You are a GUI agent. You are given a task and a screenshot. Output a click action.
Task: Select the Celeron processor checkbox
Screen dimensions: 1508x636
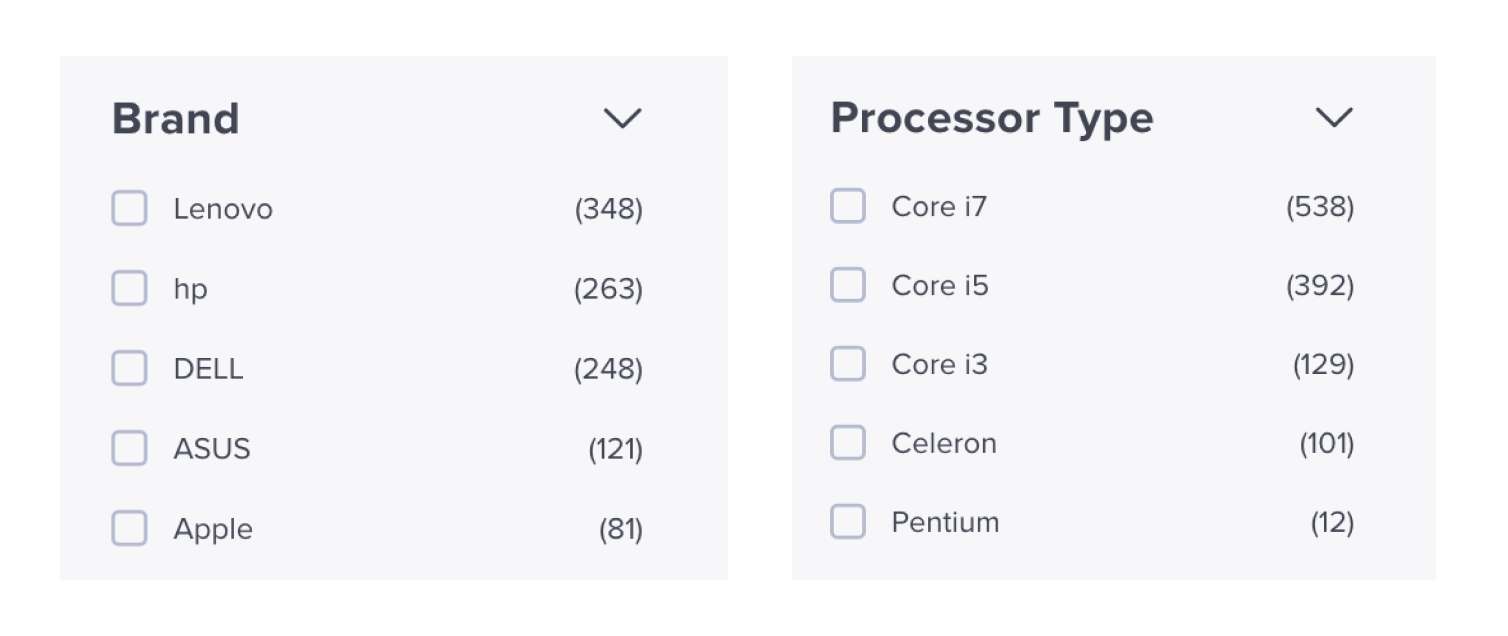(x=848, y=443)
